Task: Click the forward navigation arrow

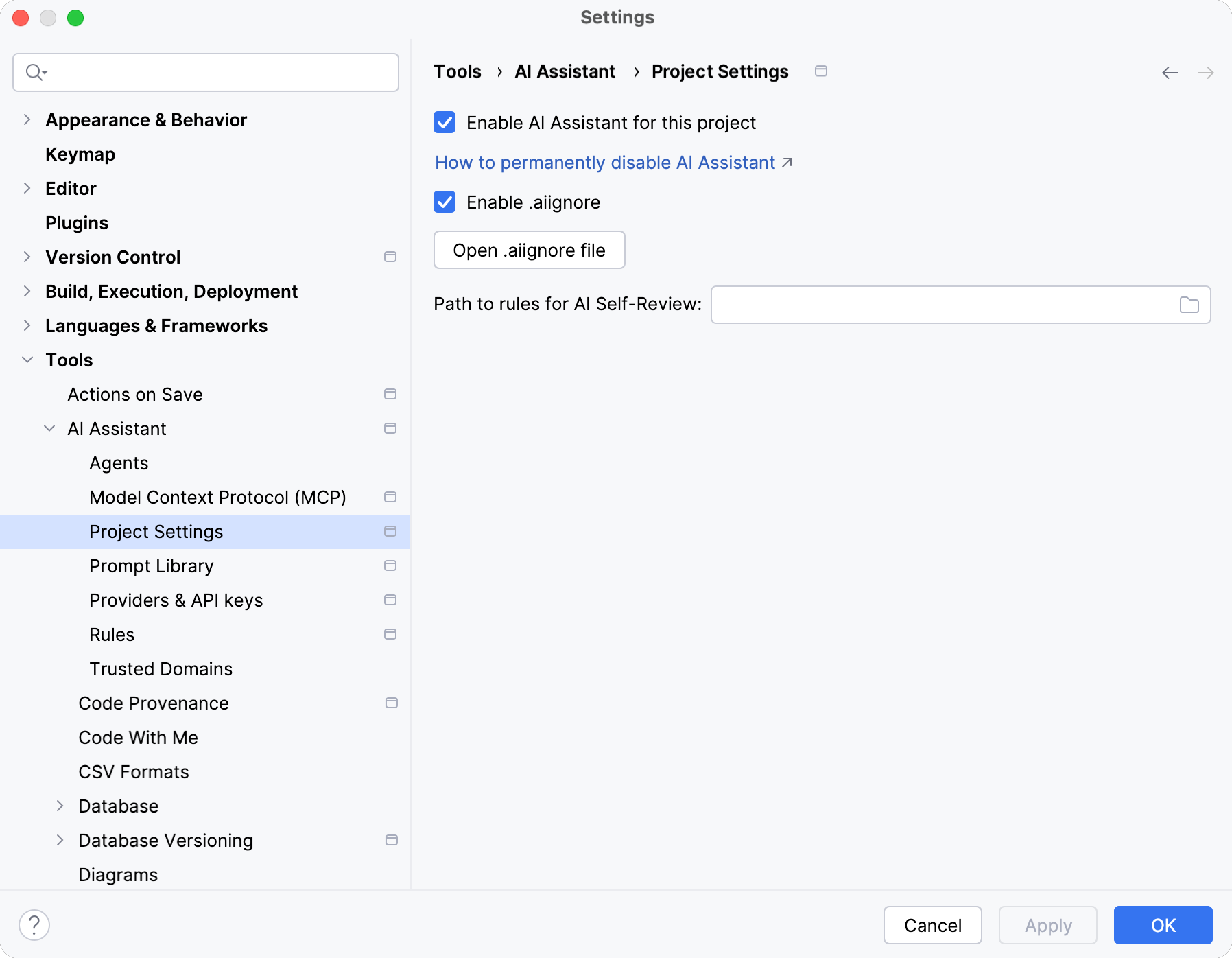Action: 1205,73
